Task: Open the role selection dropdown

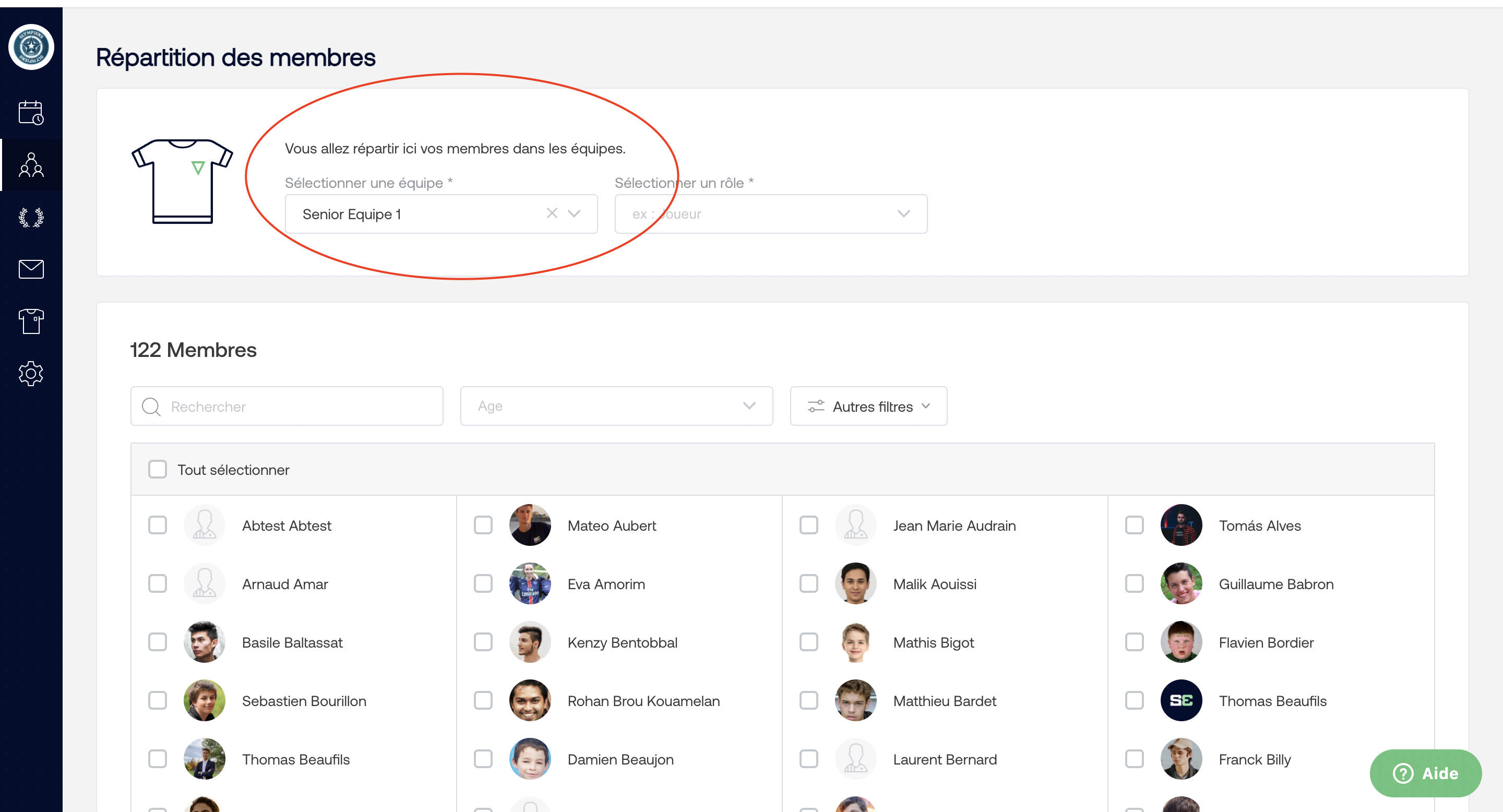Action: (771, 214)
